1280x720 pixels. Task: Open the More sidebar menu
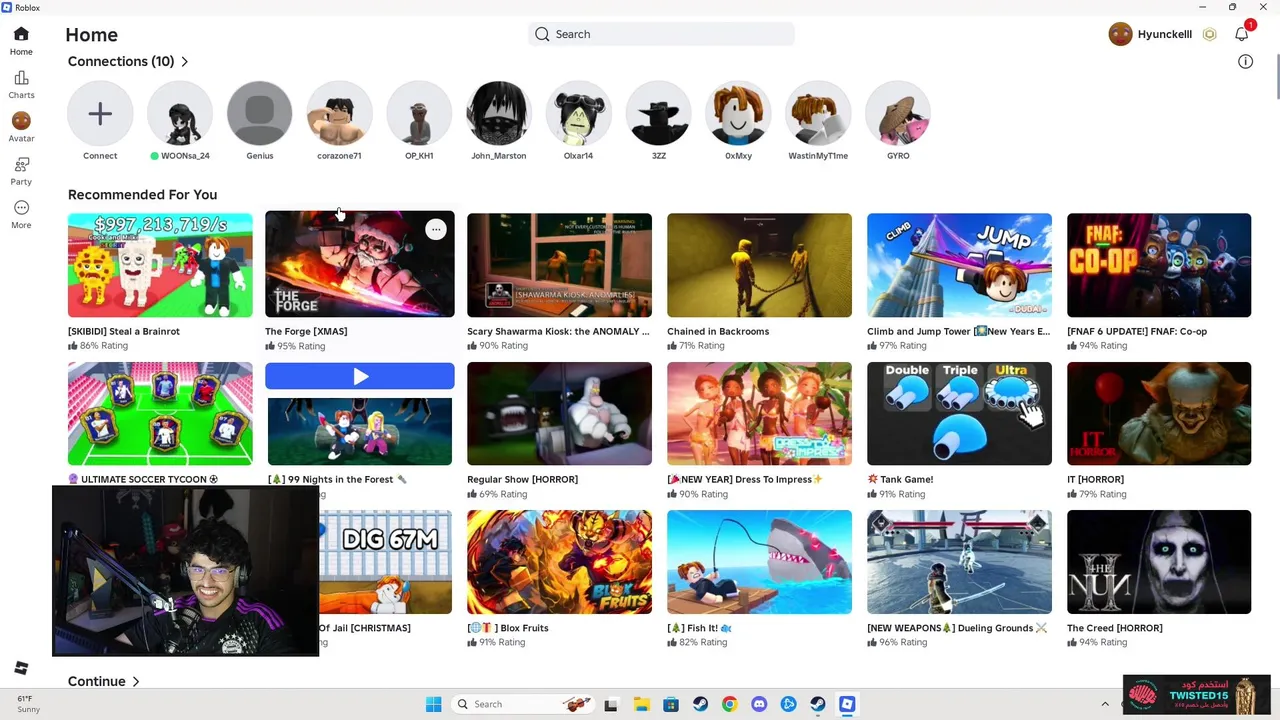21,214
